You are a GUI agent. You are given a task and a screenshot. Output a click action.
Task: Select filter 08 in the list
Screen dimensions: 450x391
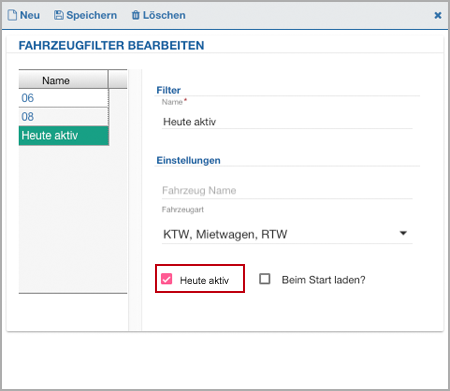point(64,117)
